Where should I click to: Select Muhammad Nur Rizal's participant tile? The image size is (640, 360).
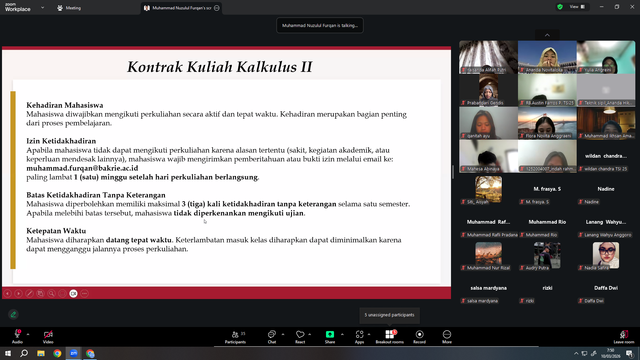(489, 255)
